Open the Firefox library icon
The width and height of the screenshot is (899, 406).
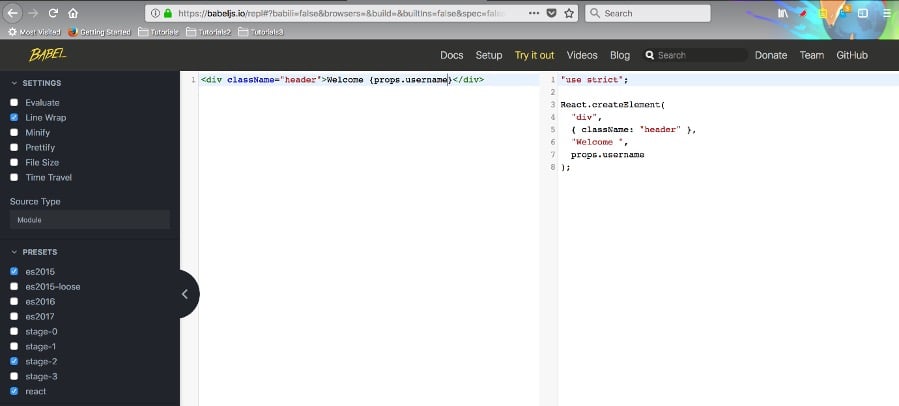point(783,13)
